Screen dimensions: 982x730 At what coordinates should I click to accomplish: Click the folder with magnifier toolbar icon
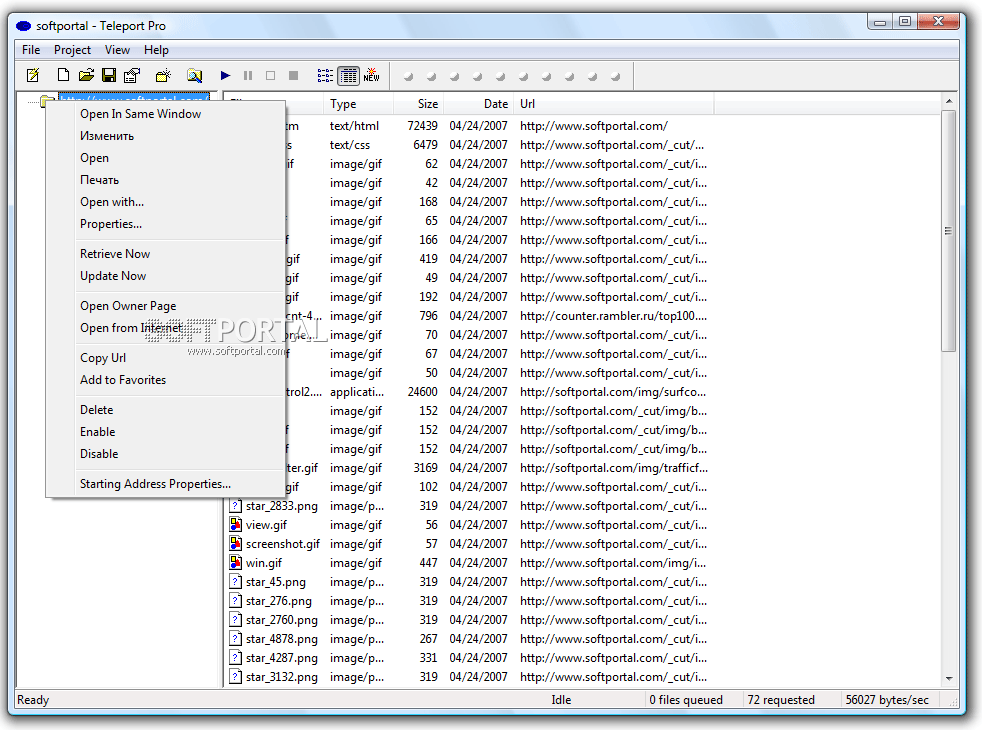coord(195,76)
